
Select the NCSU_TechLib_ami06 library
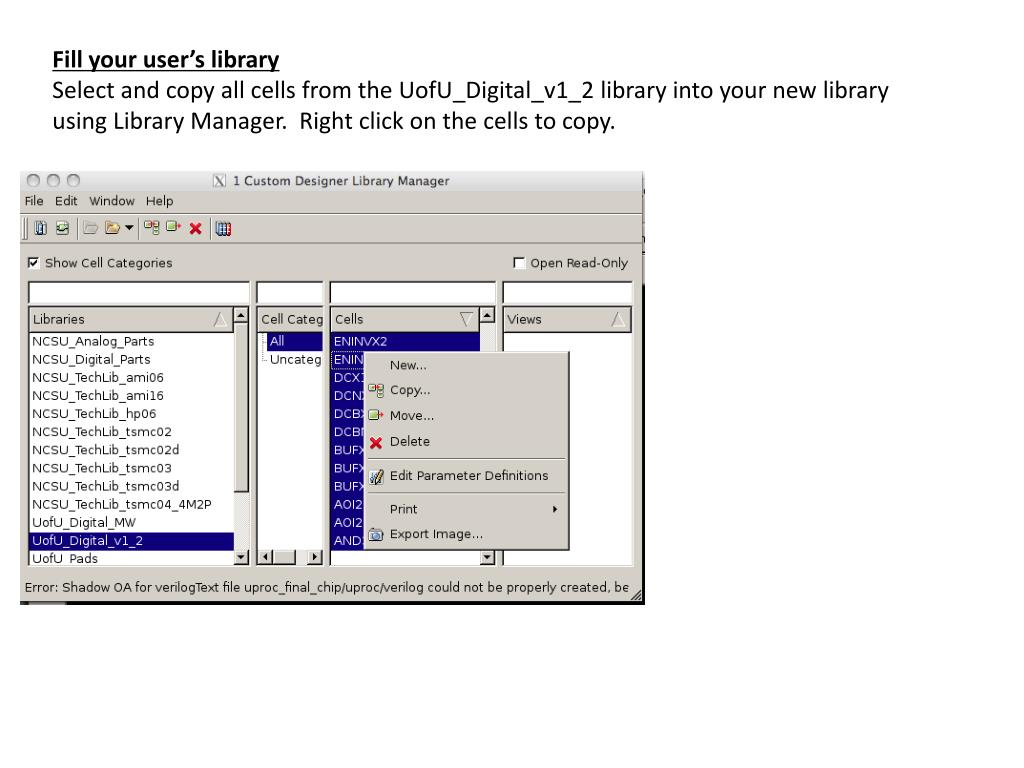132,377
